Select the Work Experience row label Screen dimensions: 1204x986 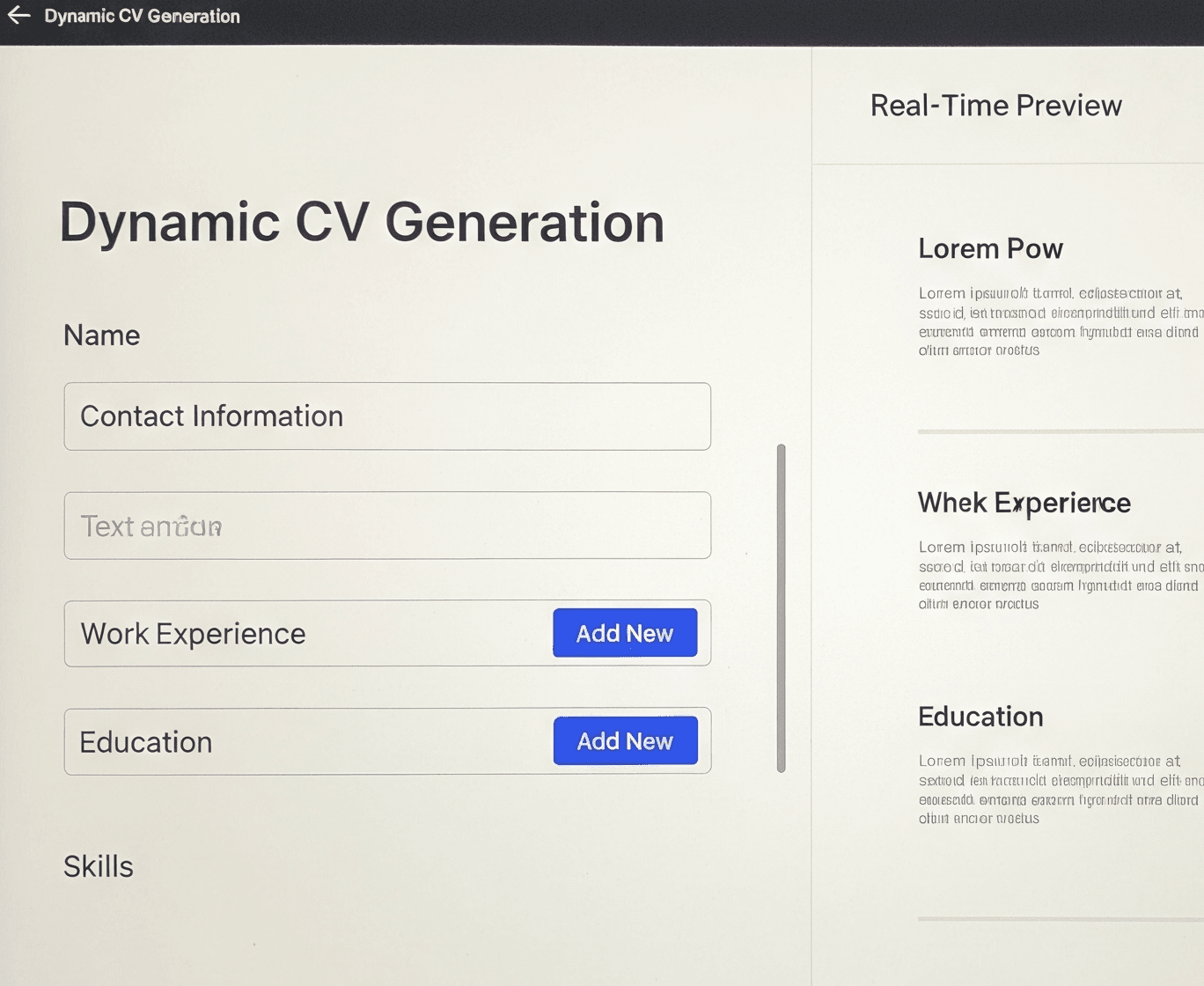(x=193, y=634)
